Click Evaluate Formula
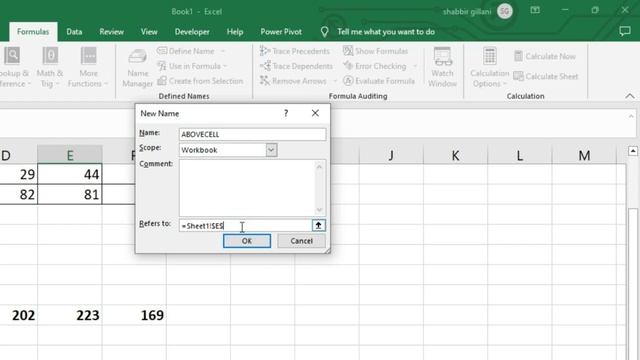 click(x=379, y=81)
